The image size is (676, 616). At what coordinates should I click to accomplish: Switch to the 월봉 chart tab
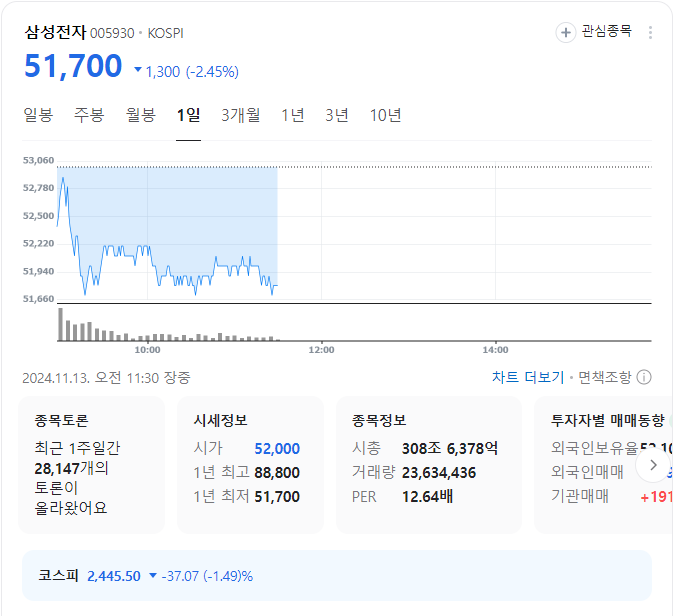pyautogui.click(x=140, y=115)
